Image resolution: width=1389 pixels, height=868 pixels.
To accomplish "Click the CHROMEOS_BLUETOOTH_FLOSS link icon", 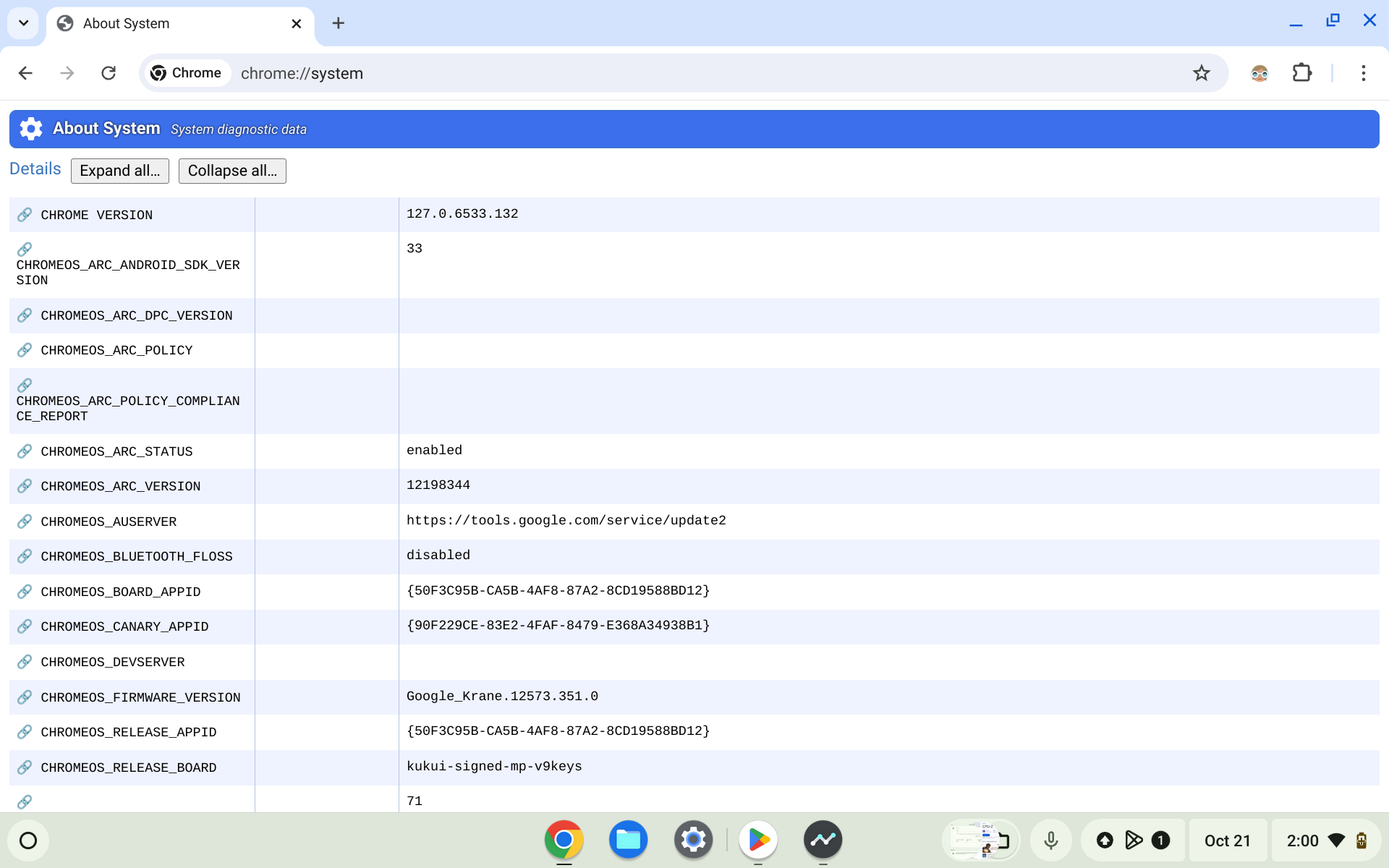I will tap(25, 556).
